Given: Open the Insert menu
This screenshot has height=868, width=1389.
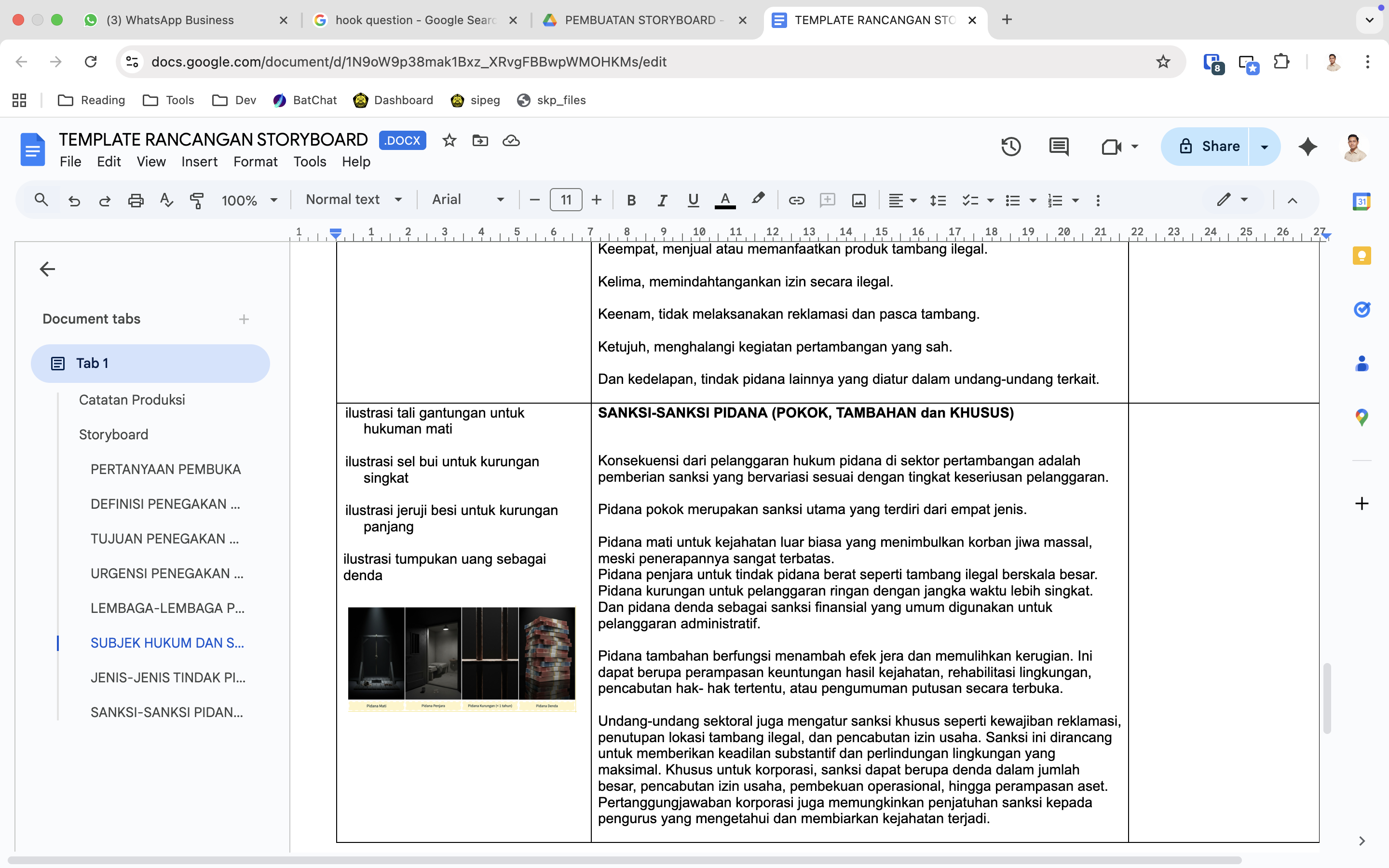Looking at the screenshot, I should [199, 162].
